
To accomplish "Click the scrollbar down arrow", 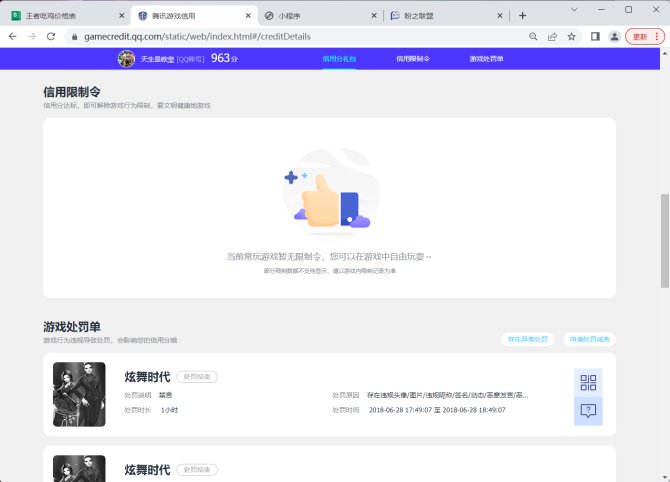I will click(x=664, y=477).
